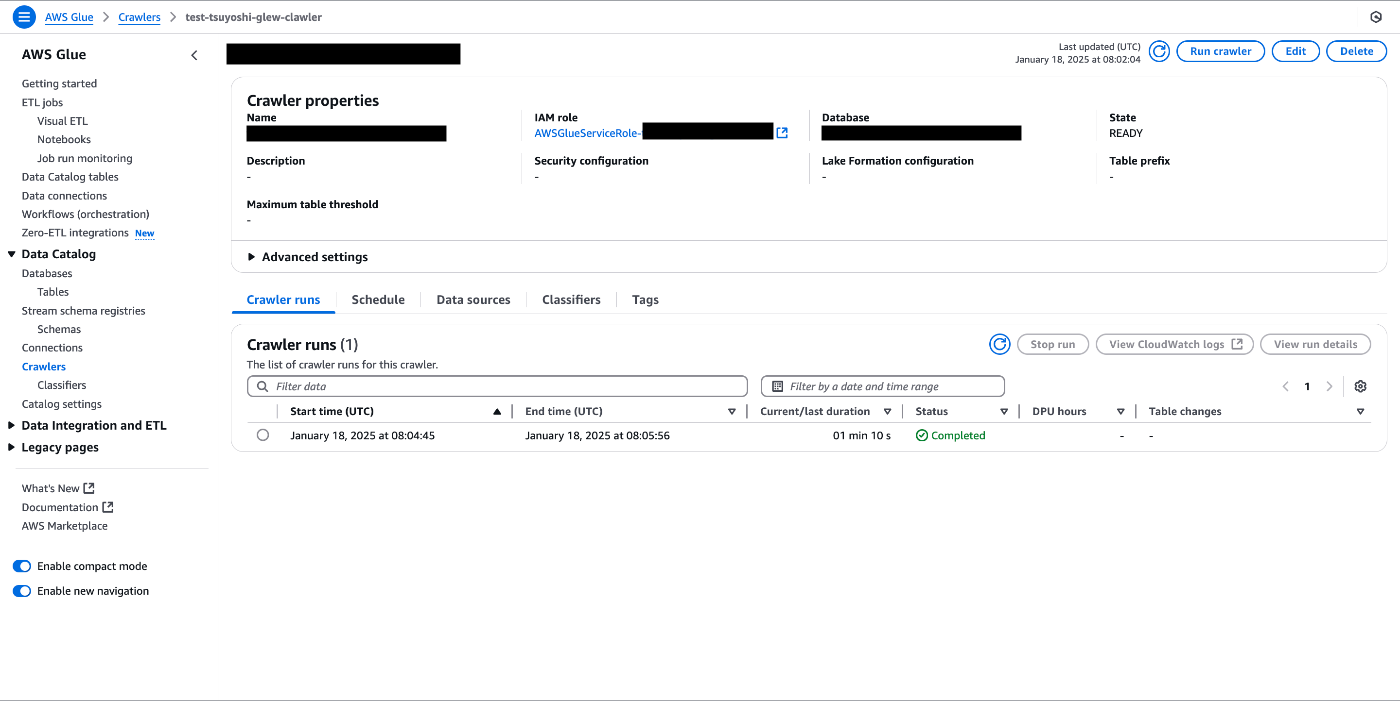Click the Stop run button

[1052, 344]
